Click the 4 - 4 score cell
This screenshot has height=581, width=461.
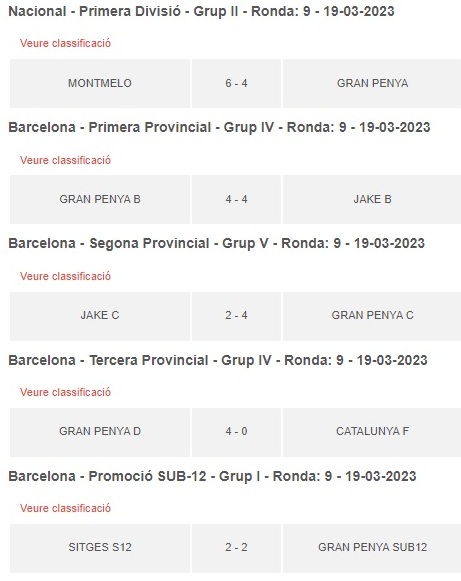(236, 199)
